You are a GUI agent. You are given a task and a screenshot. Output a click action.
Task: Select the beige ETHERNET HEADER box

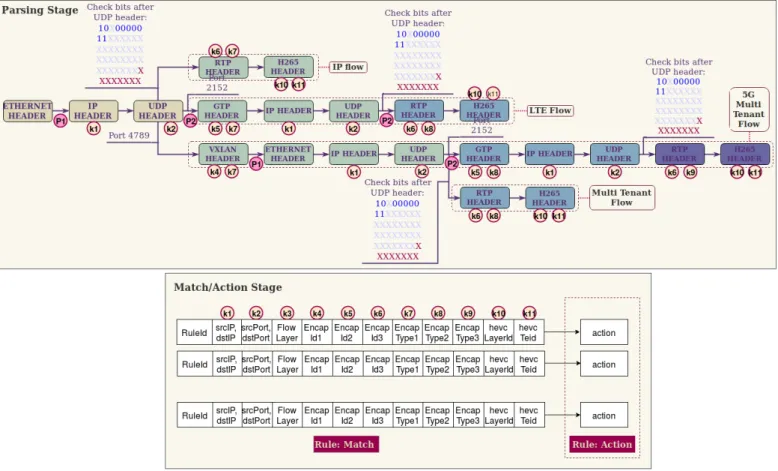point(27,111)
